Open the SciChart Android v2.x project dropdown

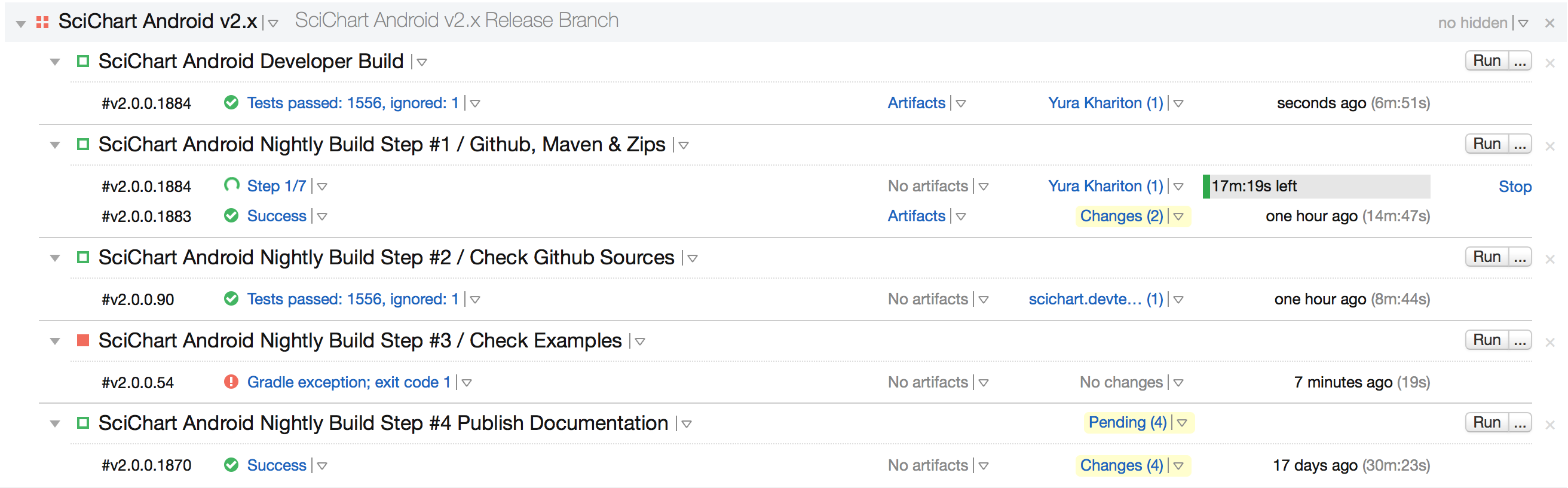tap(273, 24)
